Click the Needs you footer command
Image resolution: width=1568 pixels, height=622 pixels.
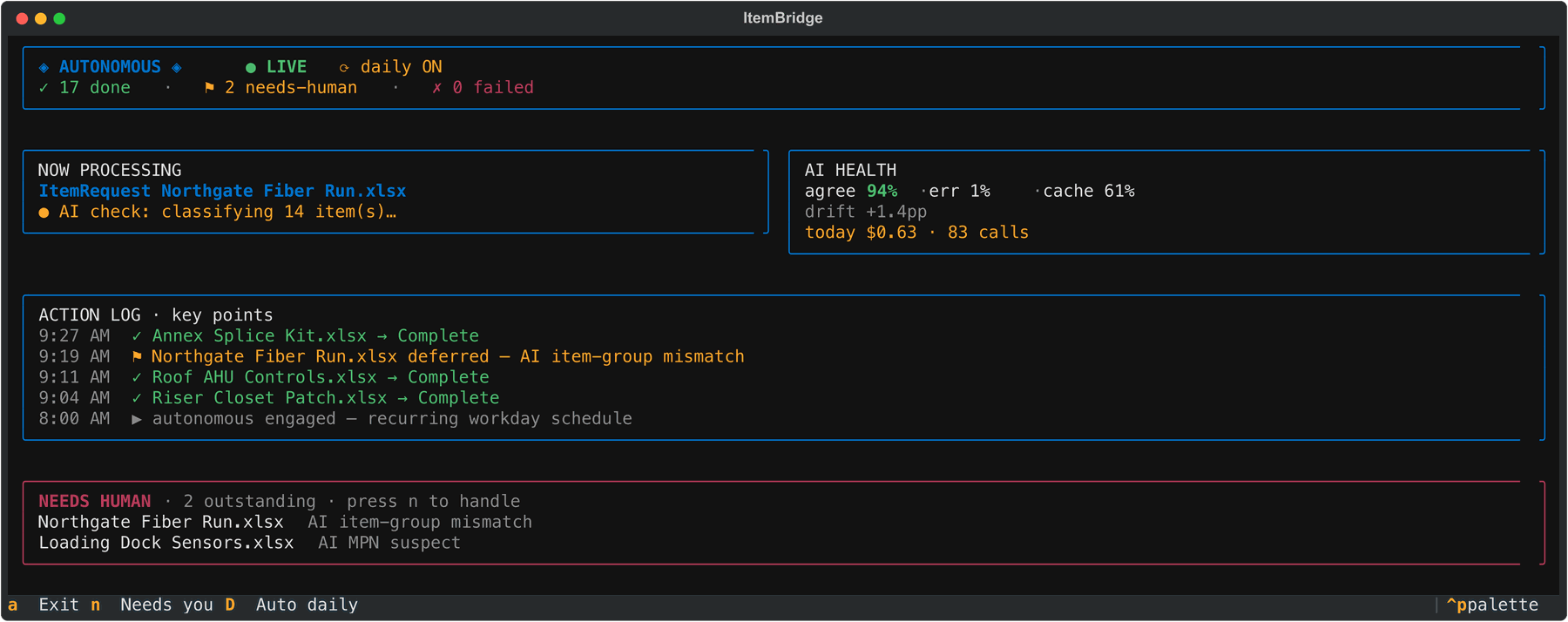166,605
